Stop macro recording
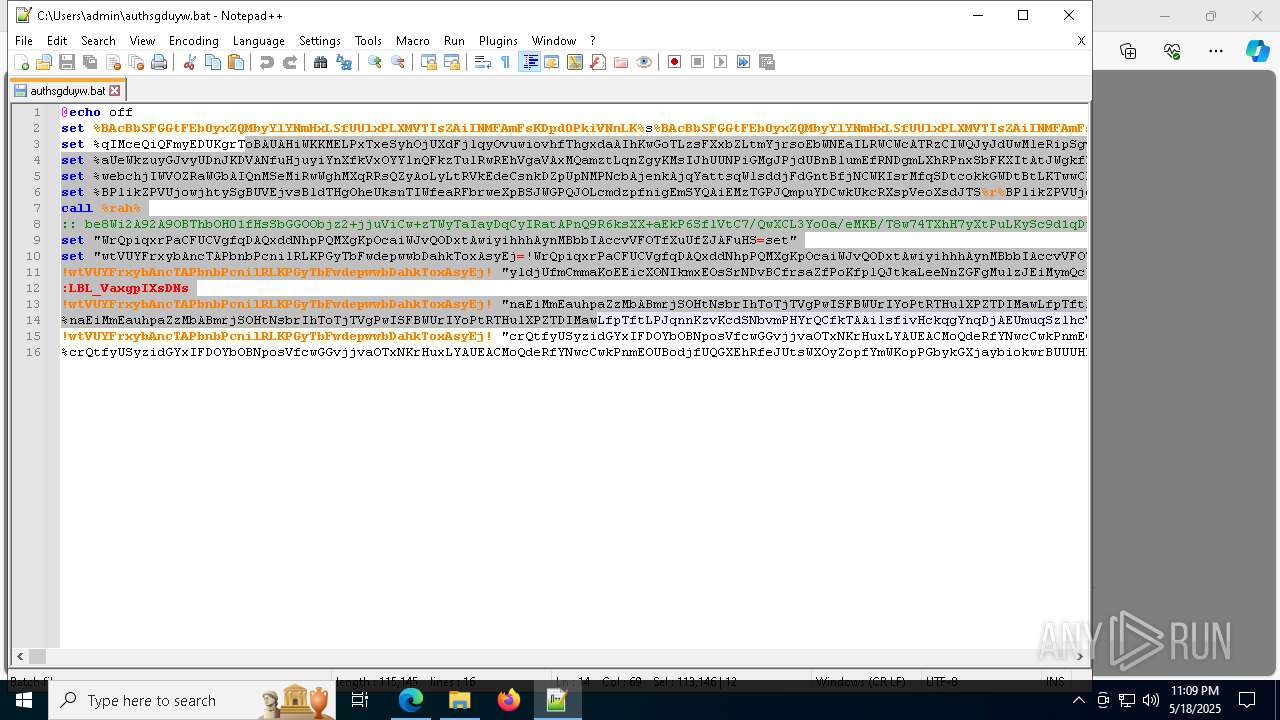The height and width of the screenshot is (720, 1280). [x=698, y=62]
